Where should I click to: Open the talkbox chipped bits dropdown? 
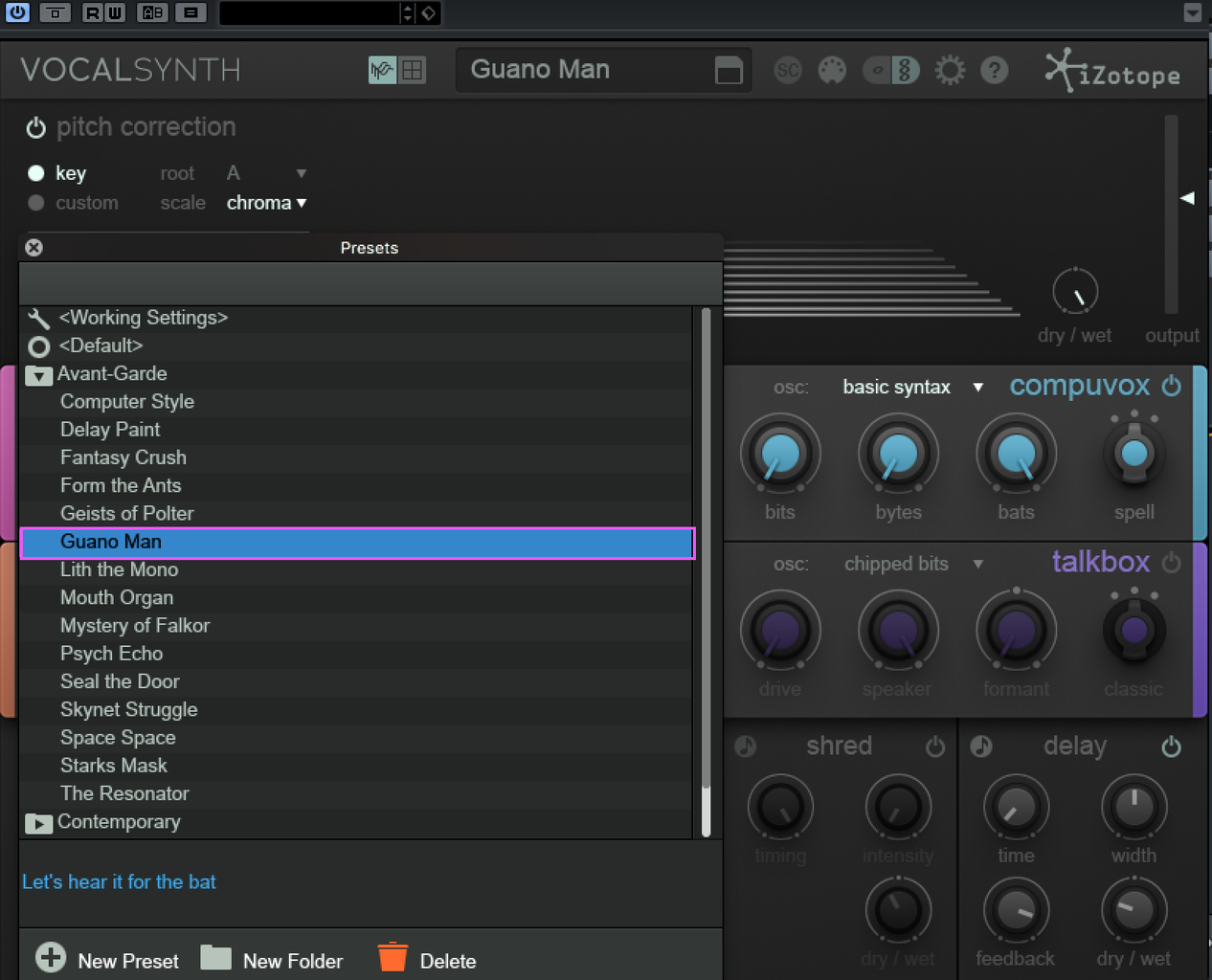[912, 564]
